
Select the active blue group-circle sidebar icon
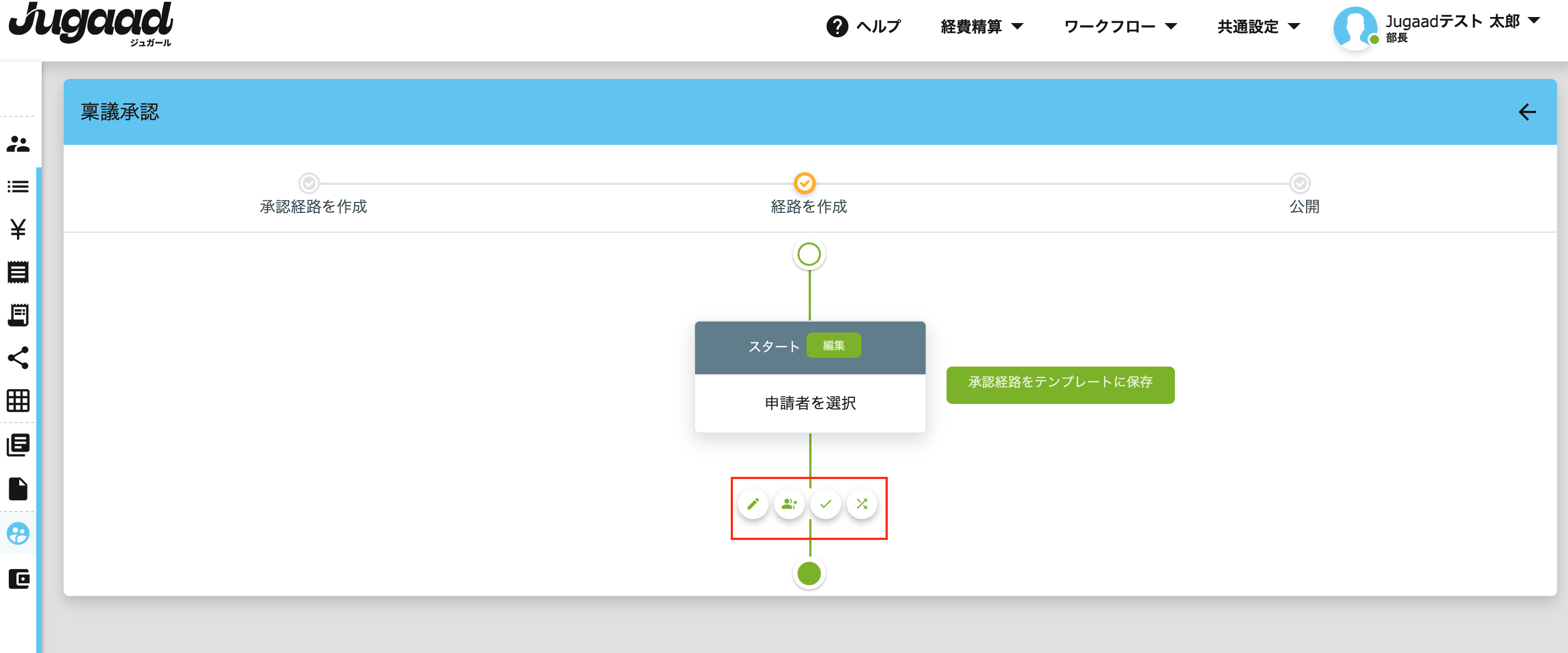[18, 534]
